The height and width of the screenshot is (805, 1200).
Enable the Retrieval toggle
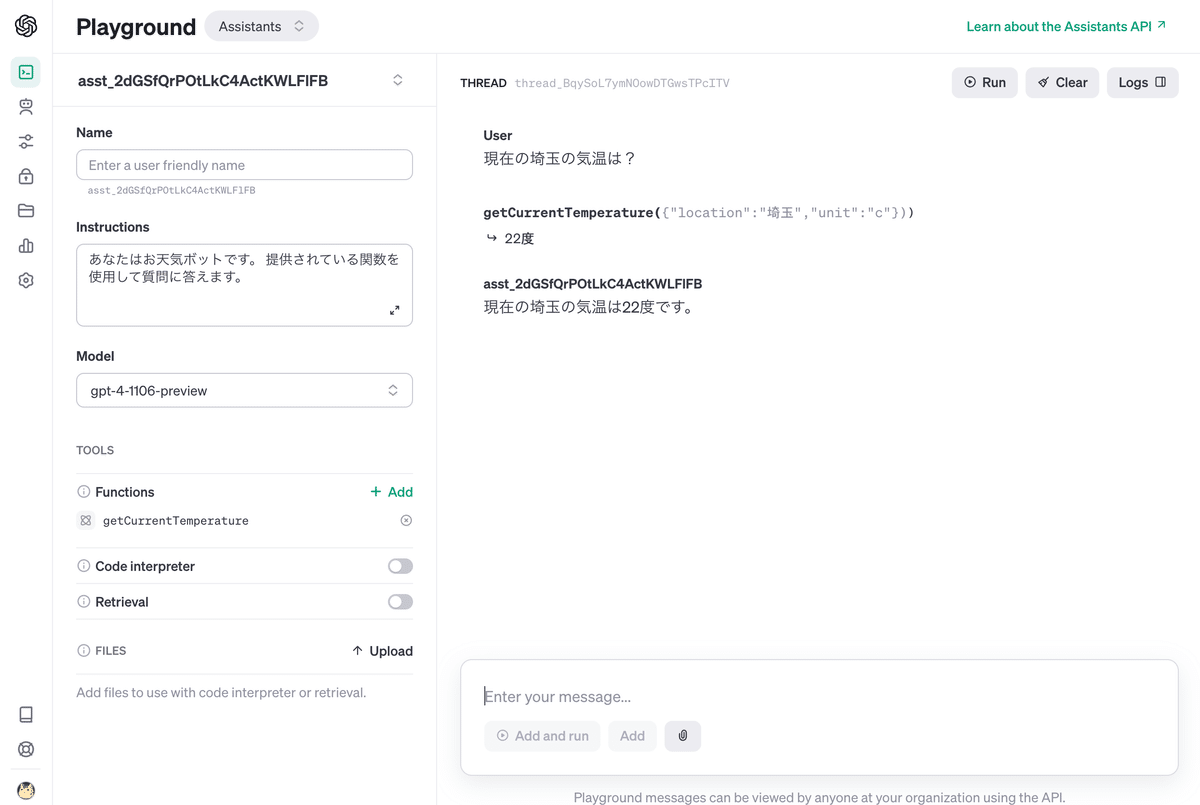click(x=399, y=601)
